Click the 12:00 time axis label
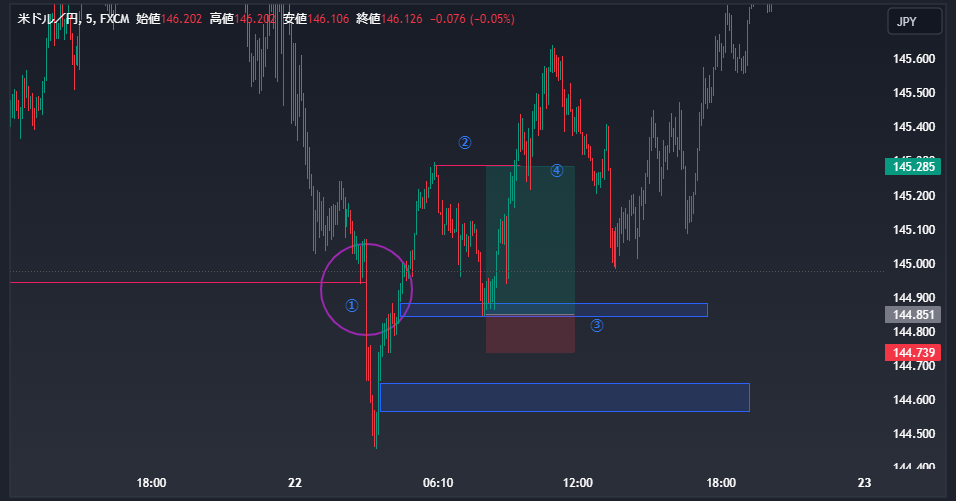Screen dimensions: 956x501 point(579,483)
